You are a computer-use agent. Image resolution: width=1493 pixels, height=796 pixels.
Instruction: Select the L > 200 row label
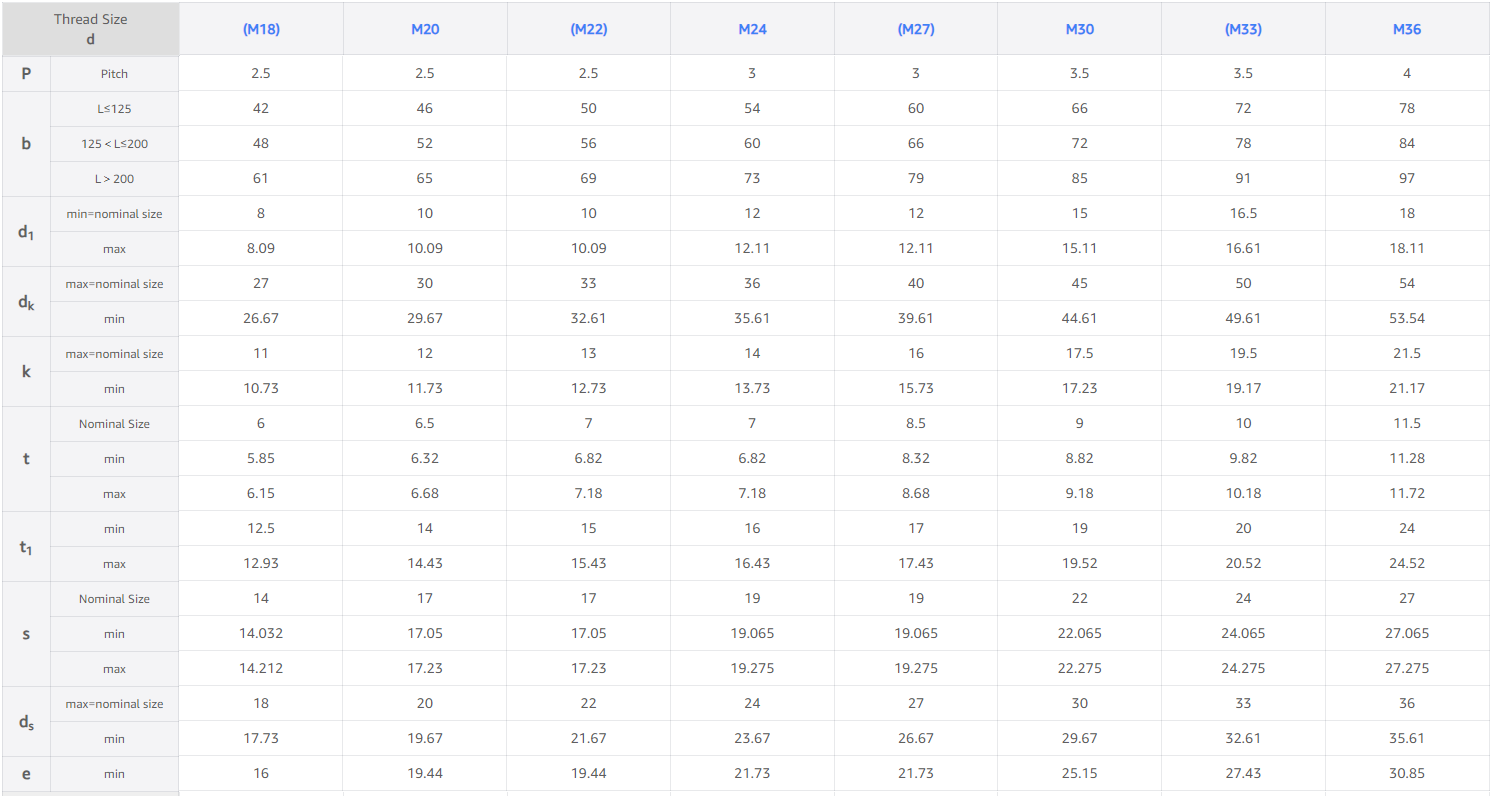(114, 179)
